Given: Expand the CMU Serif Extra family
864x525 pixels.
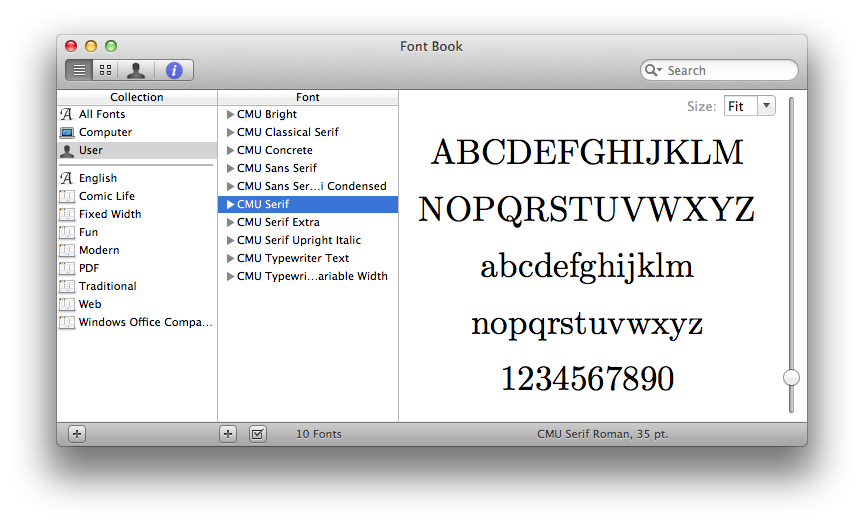Looking at the screenshot, I should 230,223.
